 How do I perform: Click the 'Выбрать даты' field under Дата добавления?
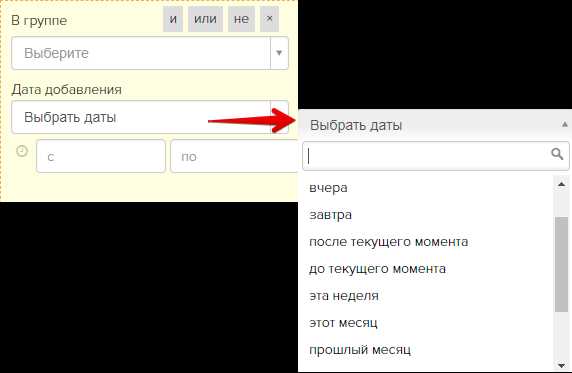point(150,118)
